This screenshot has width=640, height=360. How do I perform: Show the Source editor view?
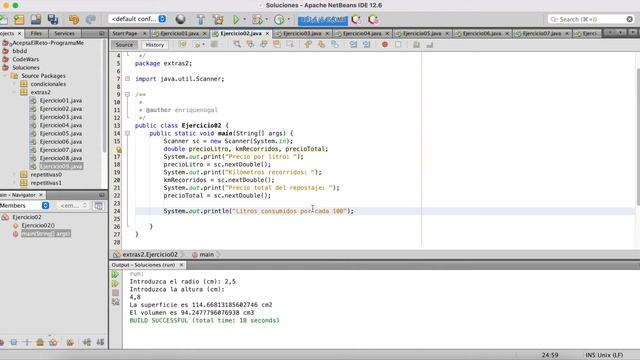point(124,45)
